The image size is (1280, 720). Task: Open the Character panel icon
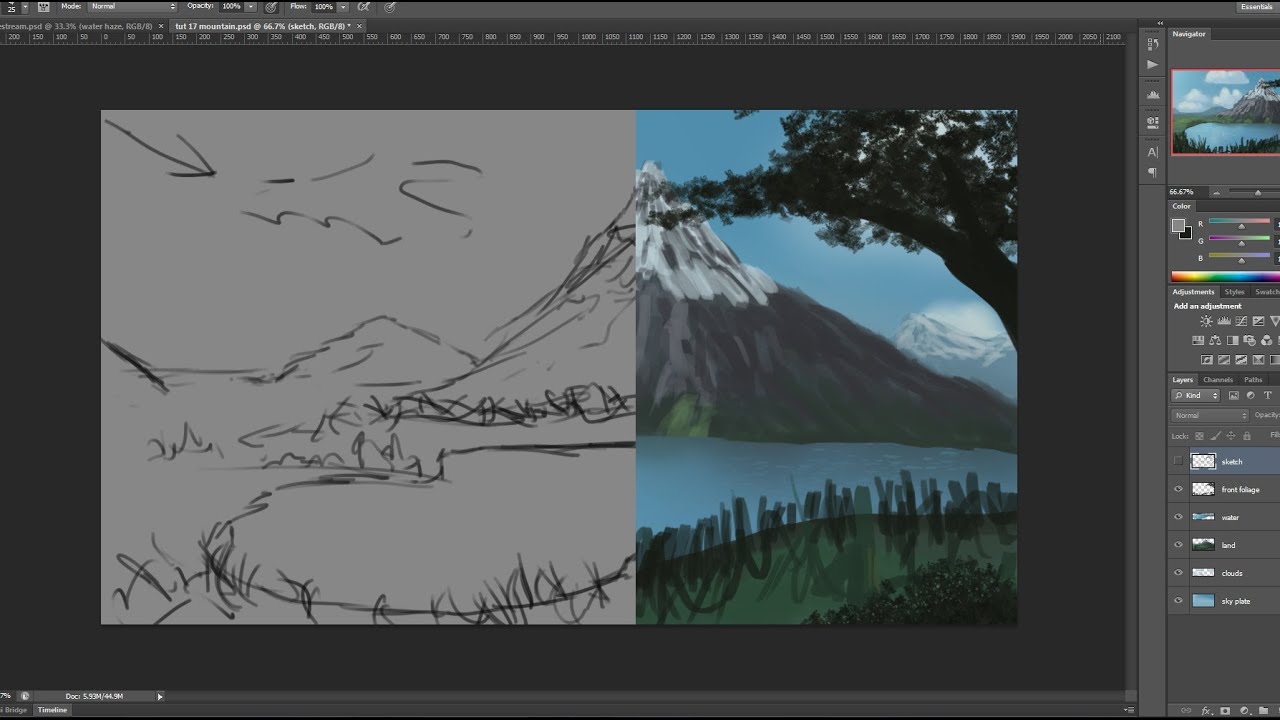point(1152,152)
